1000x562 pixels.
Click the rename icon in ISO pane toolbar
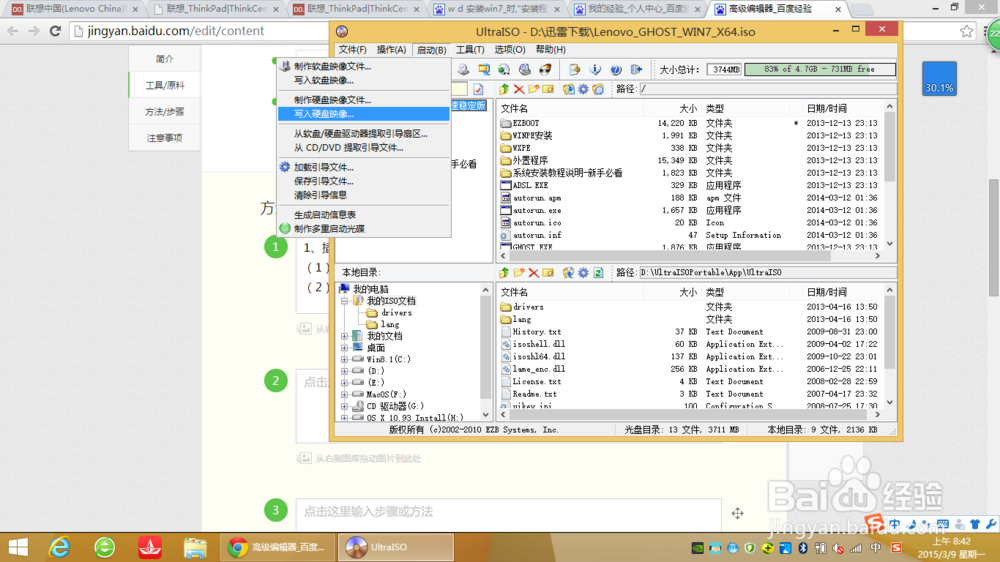click(x=548, y=89)
